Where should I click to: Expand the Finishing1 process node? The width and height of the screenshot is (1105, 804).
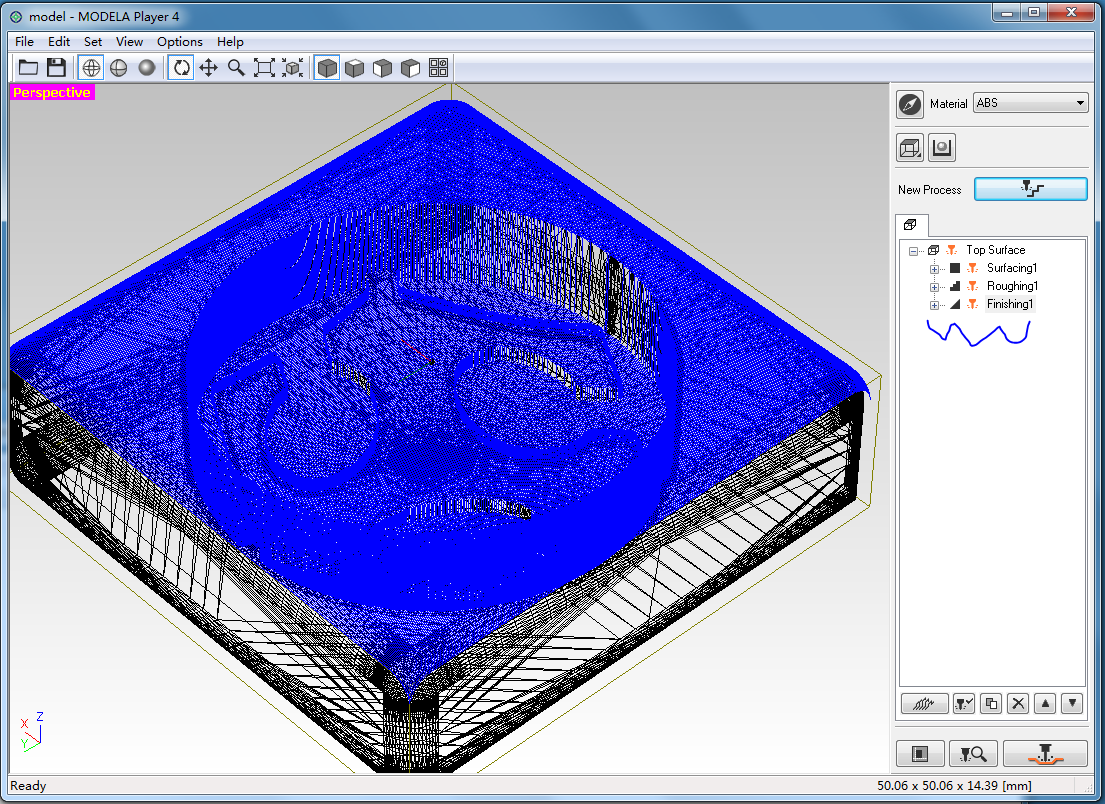[934, 305]
